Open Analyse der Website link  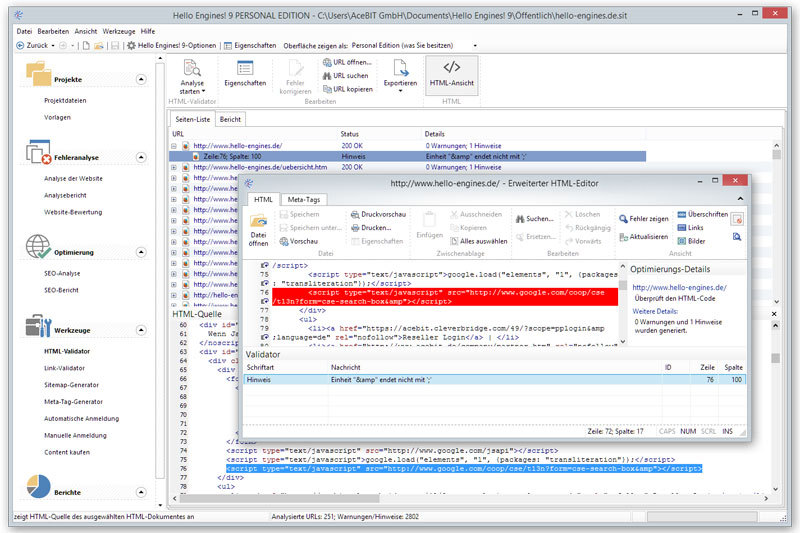tap(73, 179)
